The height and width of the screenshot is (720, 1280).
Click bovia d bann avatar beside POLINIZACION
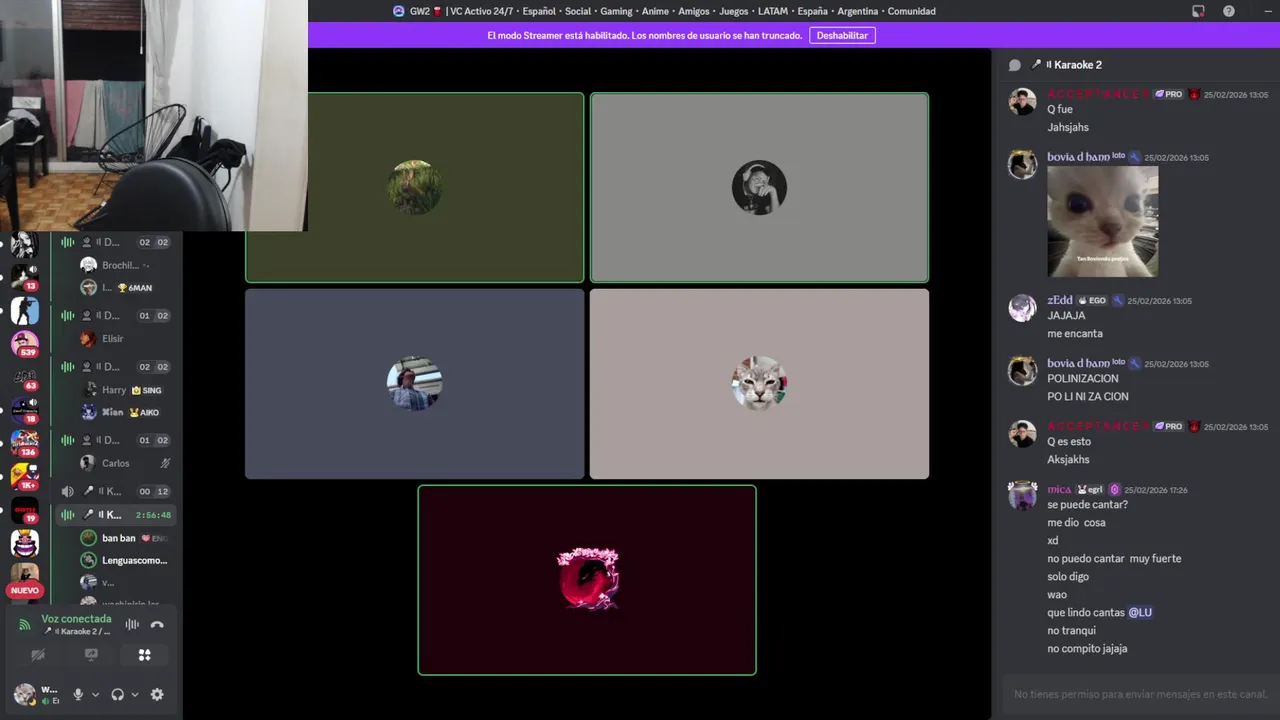[x=1022, y=371]
